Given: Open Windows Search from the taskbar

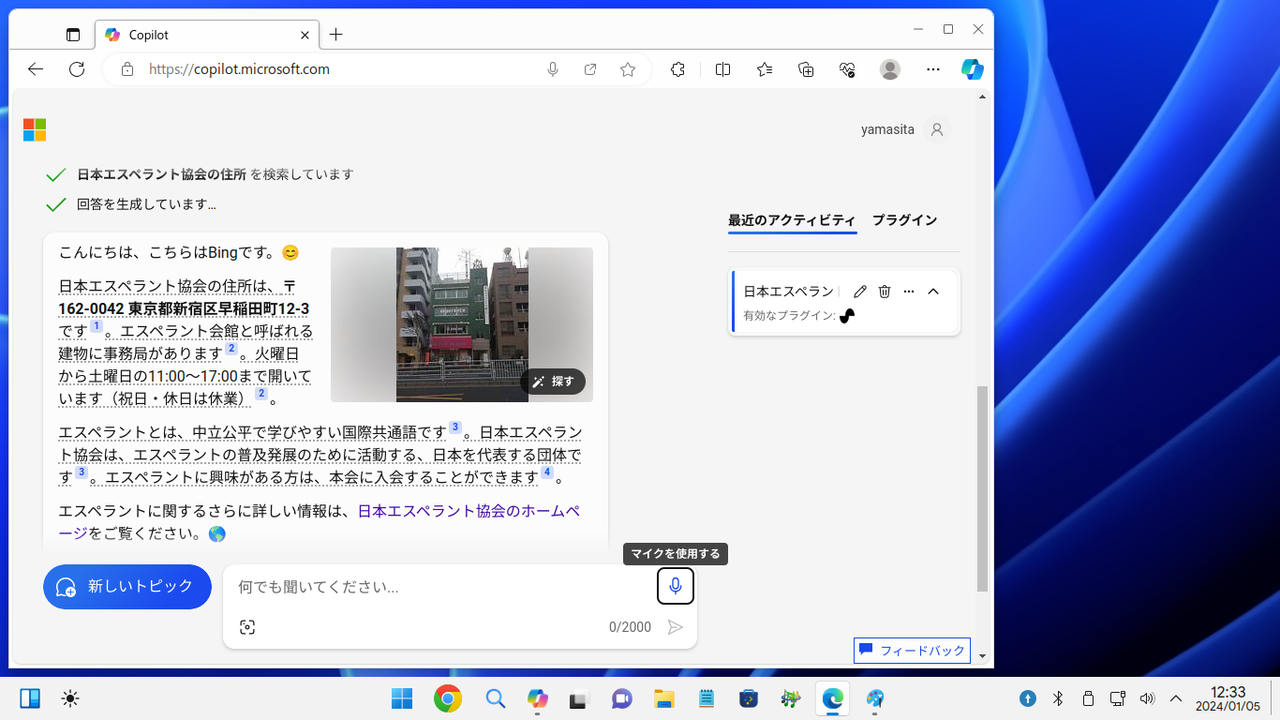Looking at the screenshot, I should pyautogui.click(x=494, y=699).
